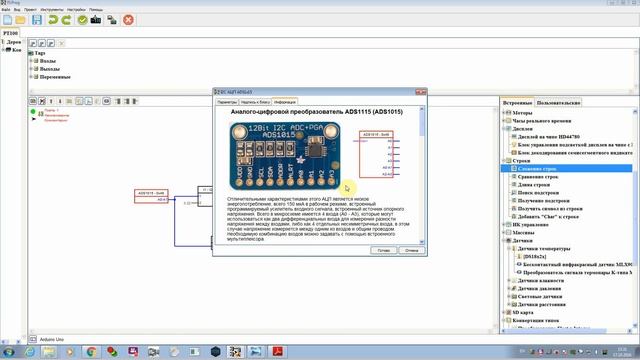Click crossed-out board icon in board toolbar
The width and height of the screenshot is (640, 360).
pos(42,101)
